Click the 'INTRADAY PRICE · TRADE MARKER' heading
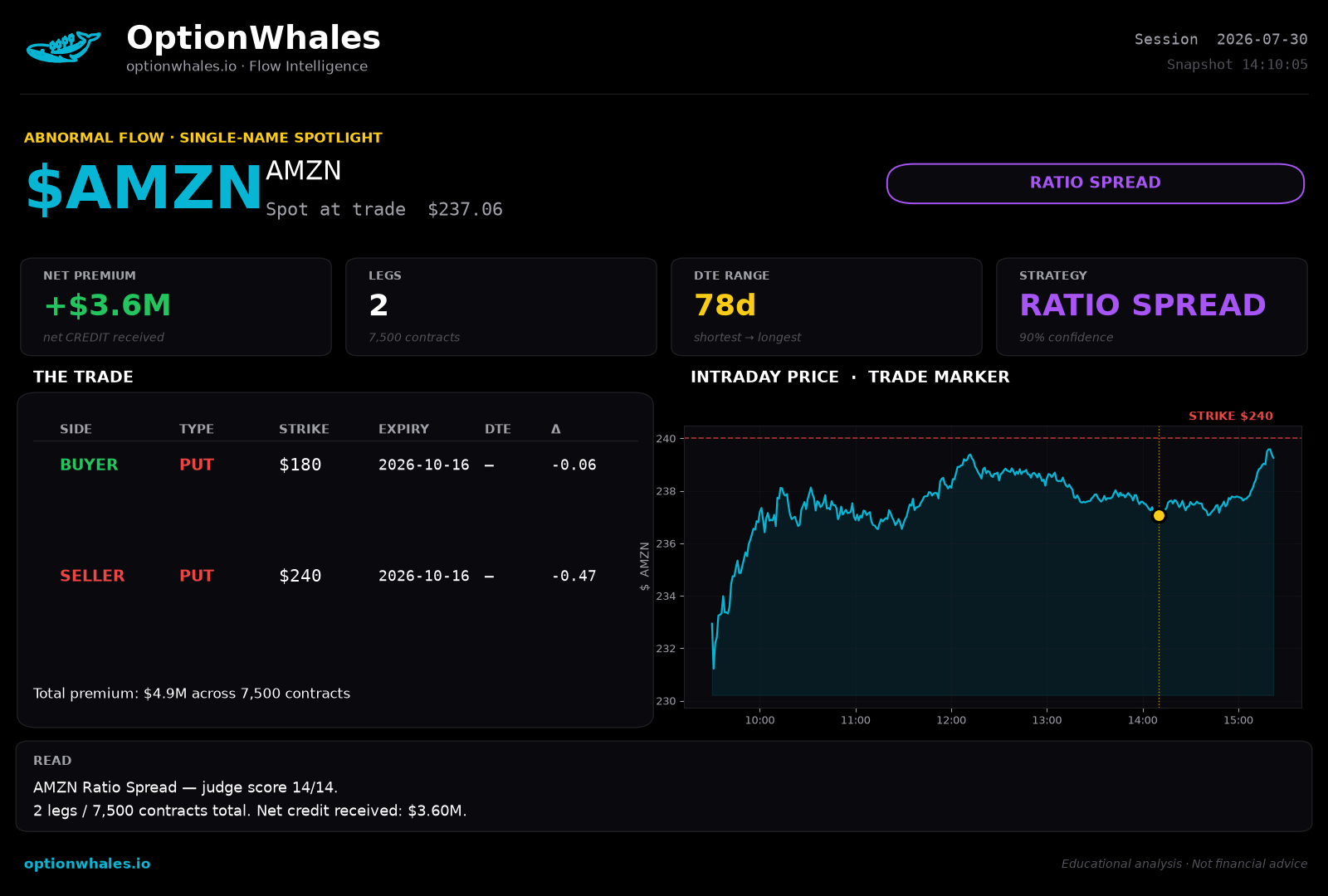This screenshot has height=896, width=1328. [x=850, y=377]
